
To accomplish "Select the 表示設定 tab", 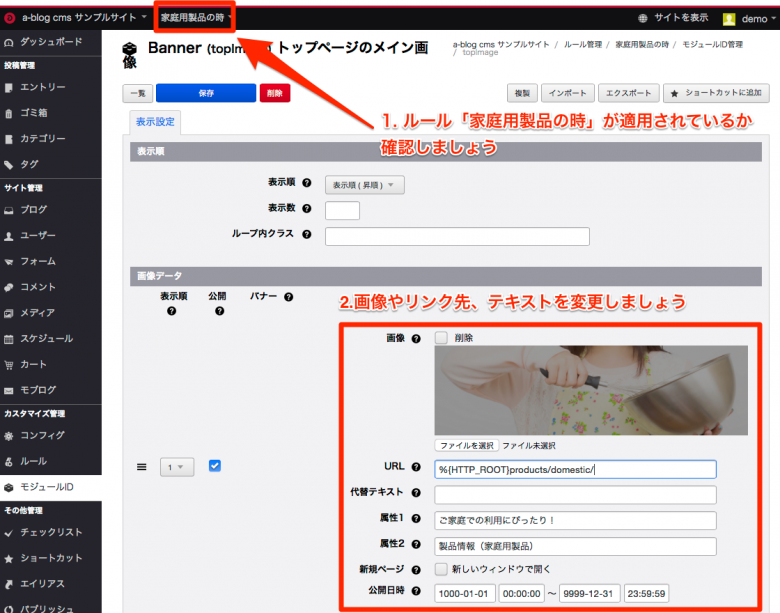I will (155, 124).
